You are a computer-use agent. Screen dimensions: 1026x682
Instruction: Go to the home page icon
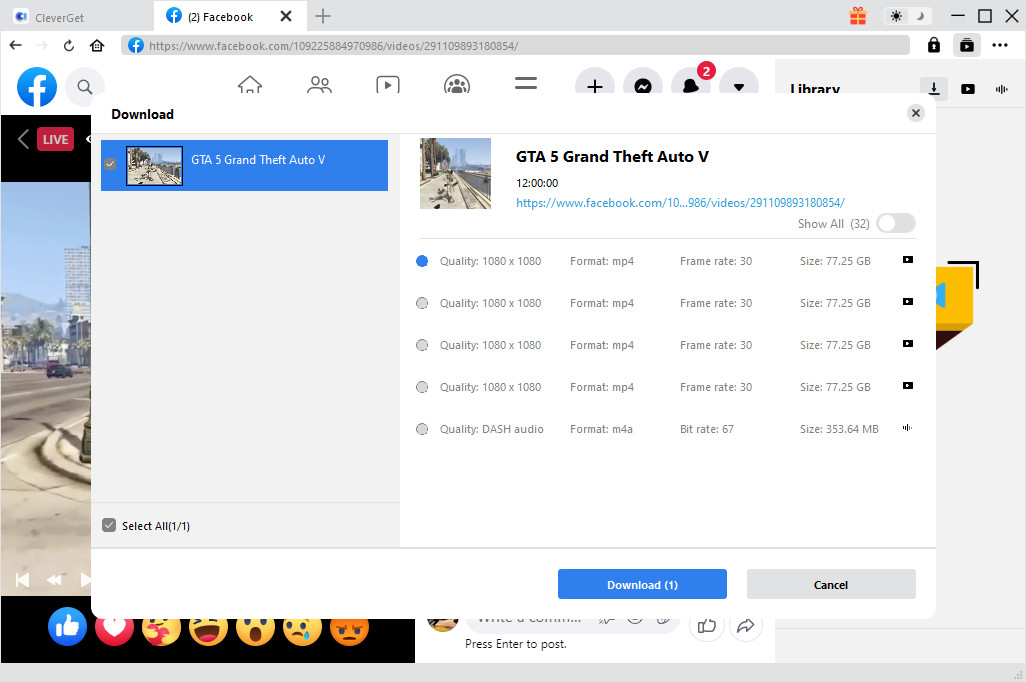pyautogui.click(x=97, y=45)
